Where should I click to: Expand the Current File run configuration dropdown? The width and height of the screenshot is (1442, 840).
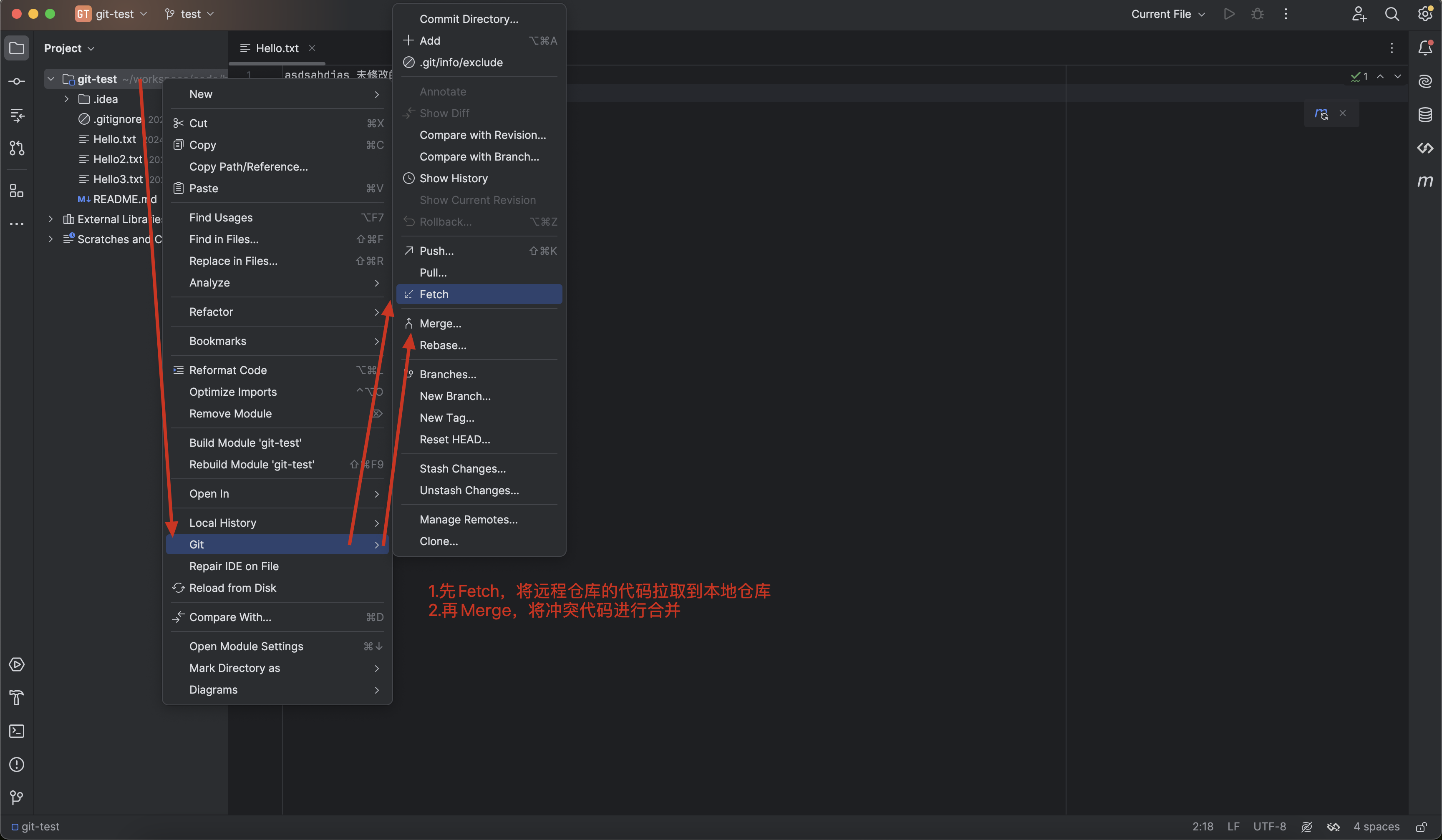1167,14
